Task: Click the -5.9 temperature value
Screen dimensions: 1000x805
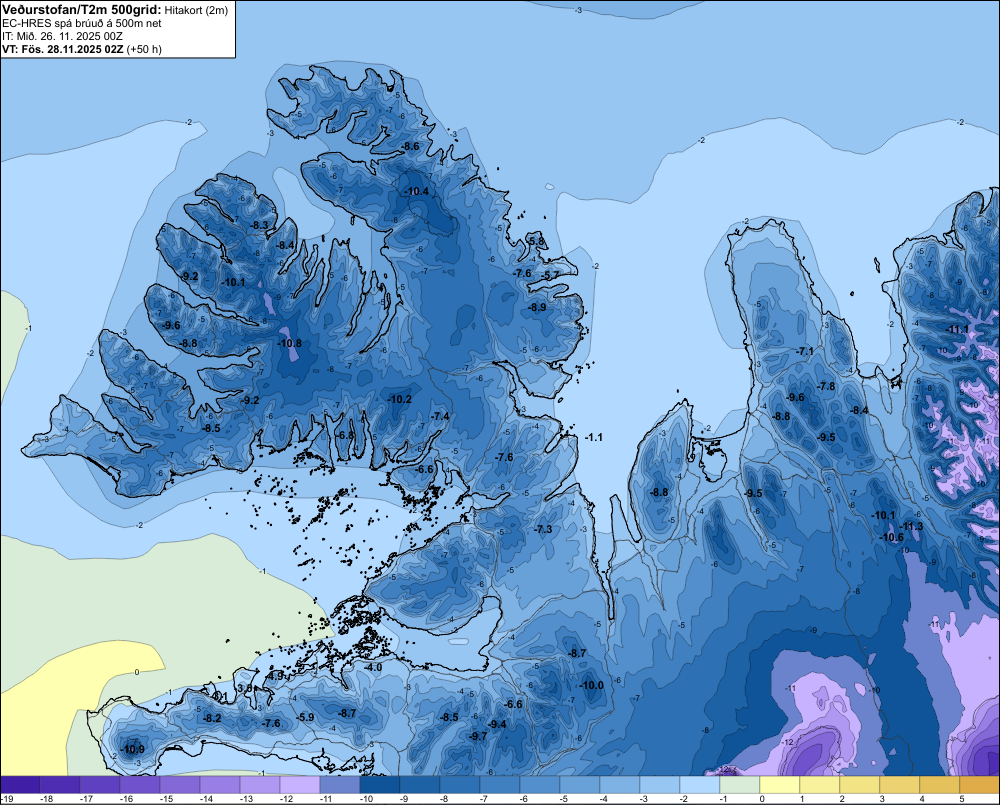Action: coord(305,717)
